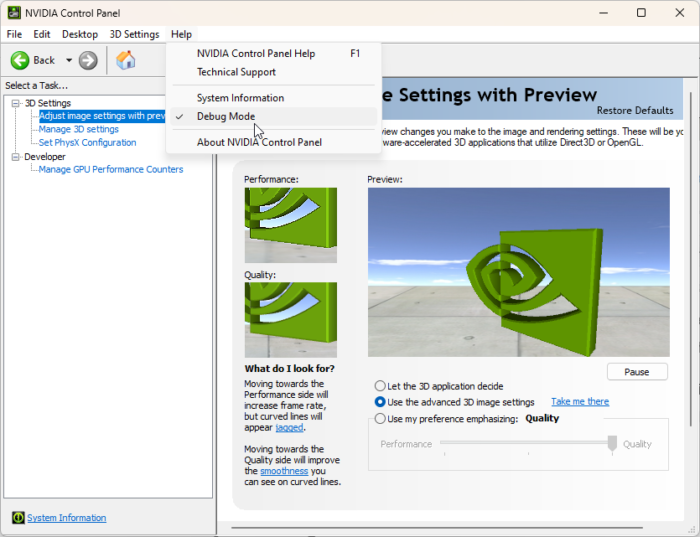Open the Desktop menu
700x537 pixels.
point(80,34)
